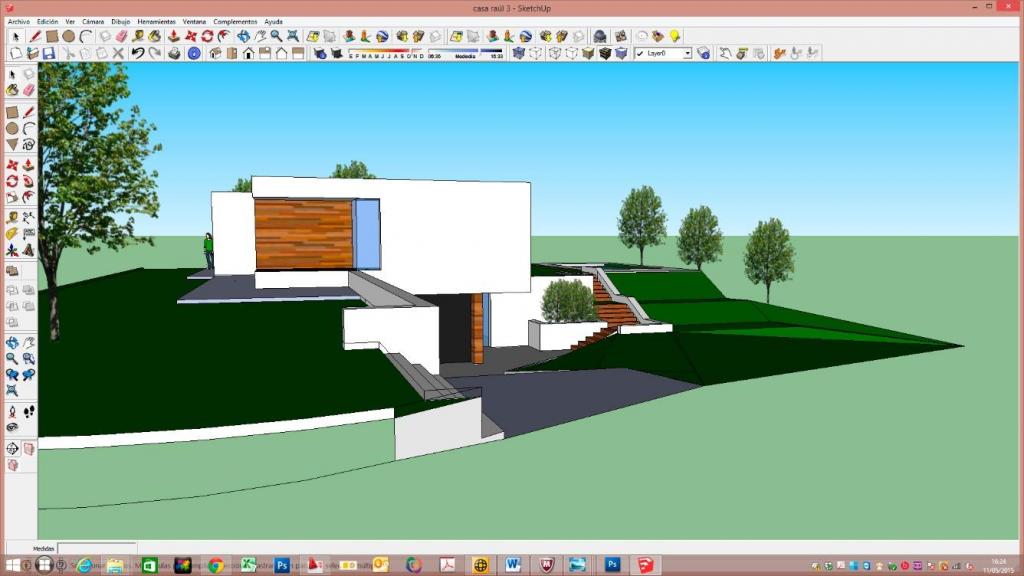Toggle the Layer0 visibility checkmark
1024x576 pixels.
(641, 53)
